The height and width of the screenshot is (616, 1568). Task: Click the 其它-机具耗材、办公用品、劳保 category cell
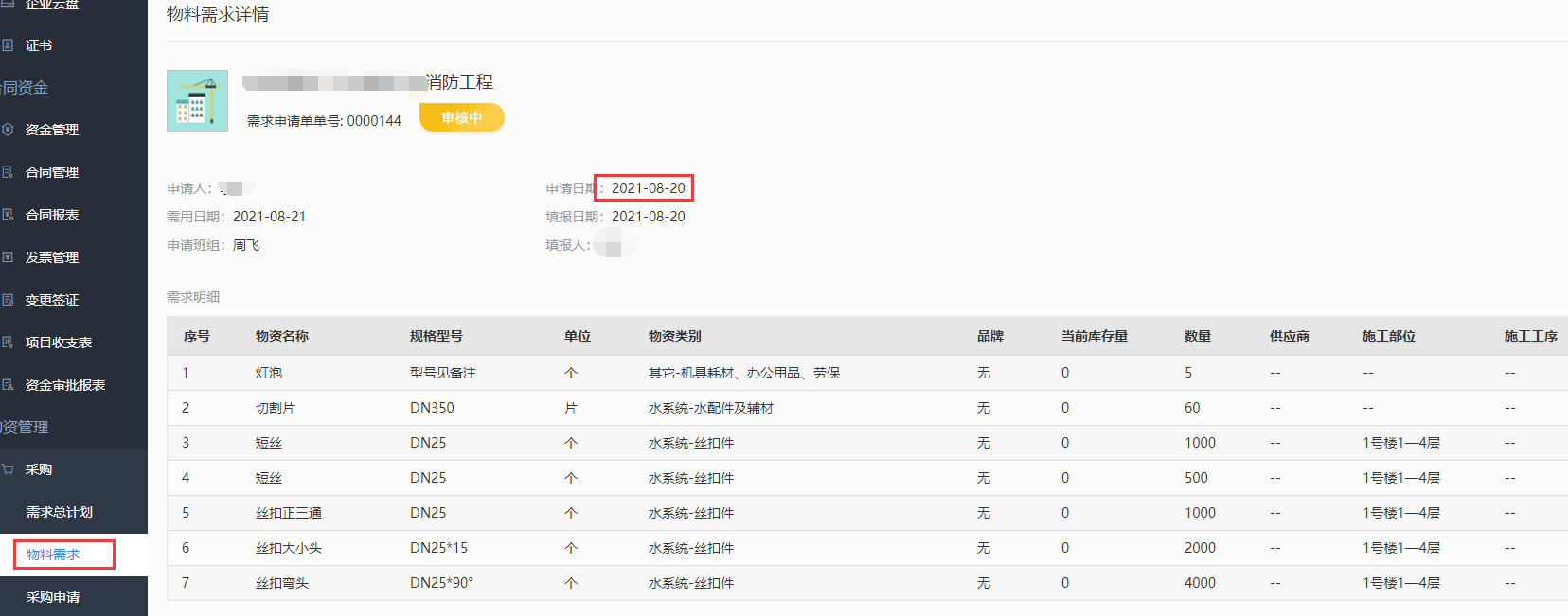(744, 373)
